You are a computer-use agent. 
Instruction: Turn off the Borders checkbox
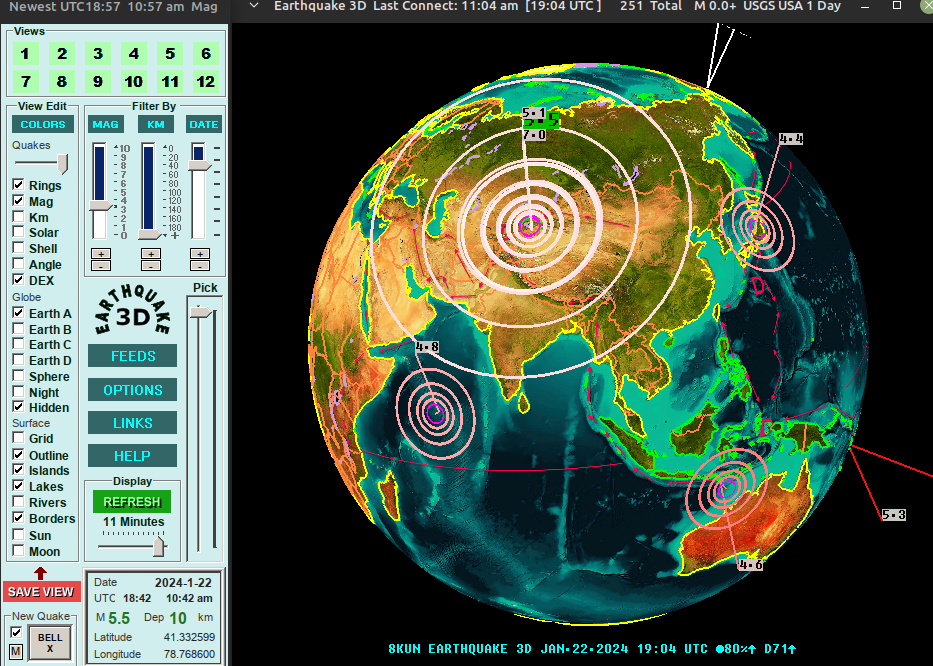[18, 518]
